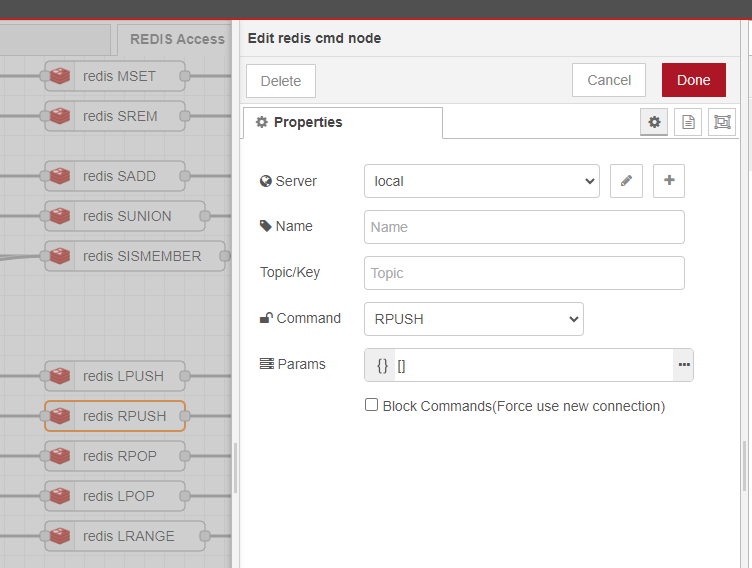The width and height of the screenshot is (752, 568).
Task: Change Params type selector JSON braces
Action: pyautogui.click(x=382, y=366)
